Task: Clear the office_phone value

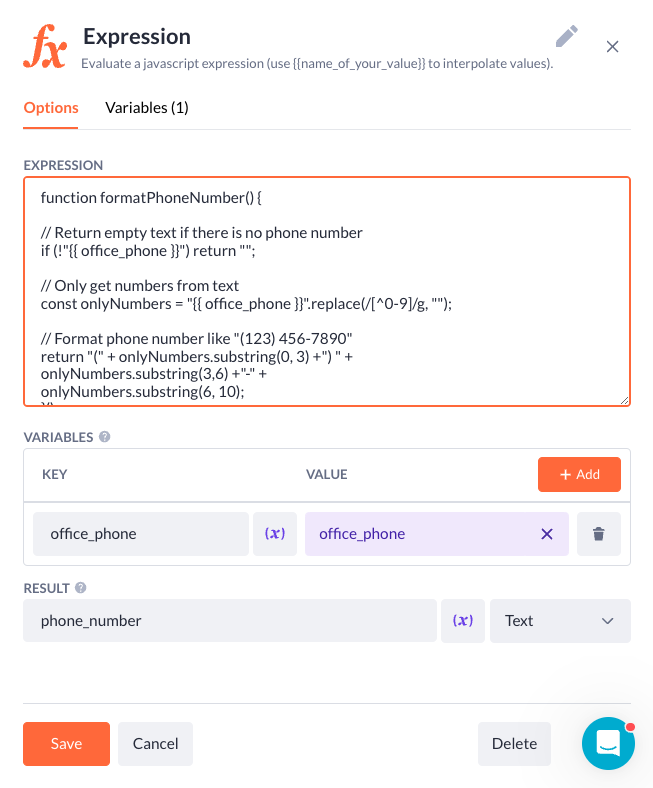Action: click(x=547, y=534)
